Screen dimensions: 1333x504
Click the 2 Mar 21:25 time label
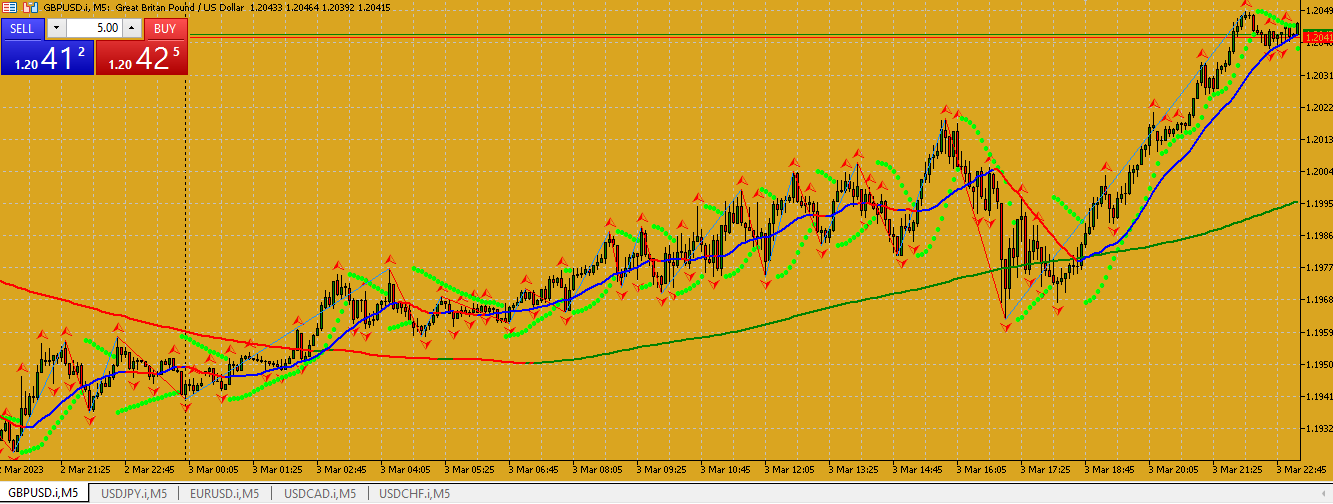tap(85, 468)
